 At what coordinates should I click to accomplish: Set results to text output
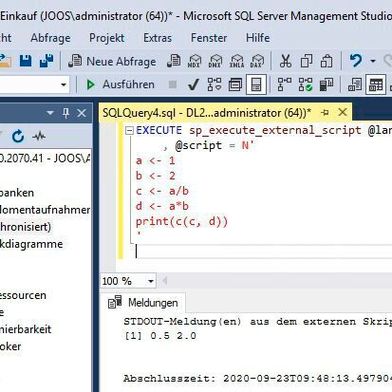tap(355, 85)
